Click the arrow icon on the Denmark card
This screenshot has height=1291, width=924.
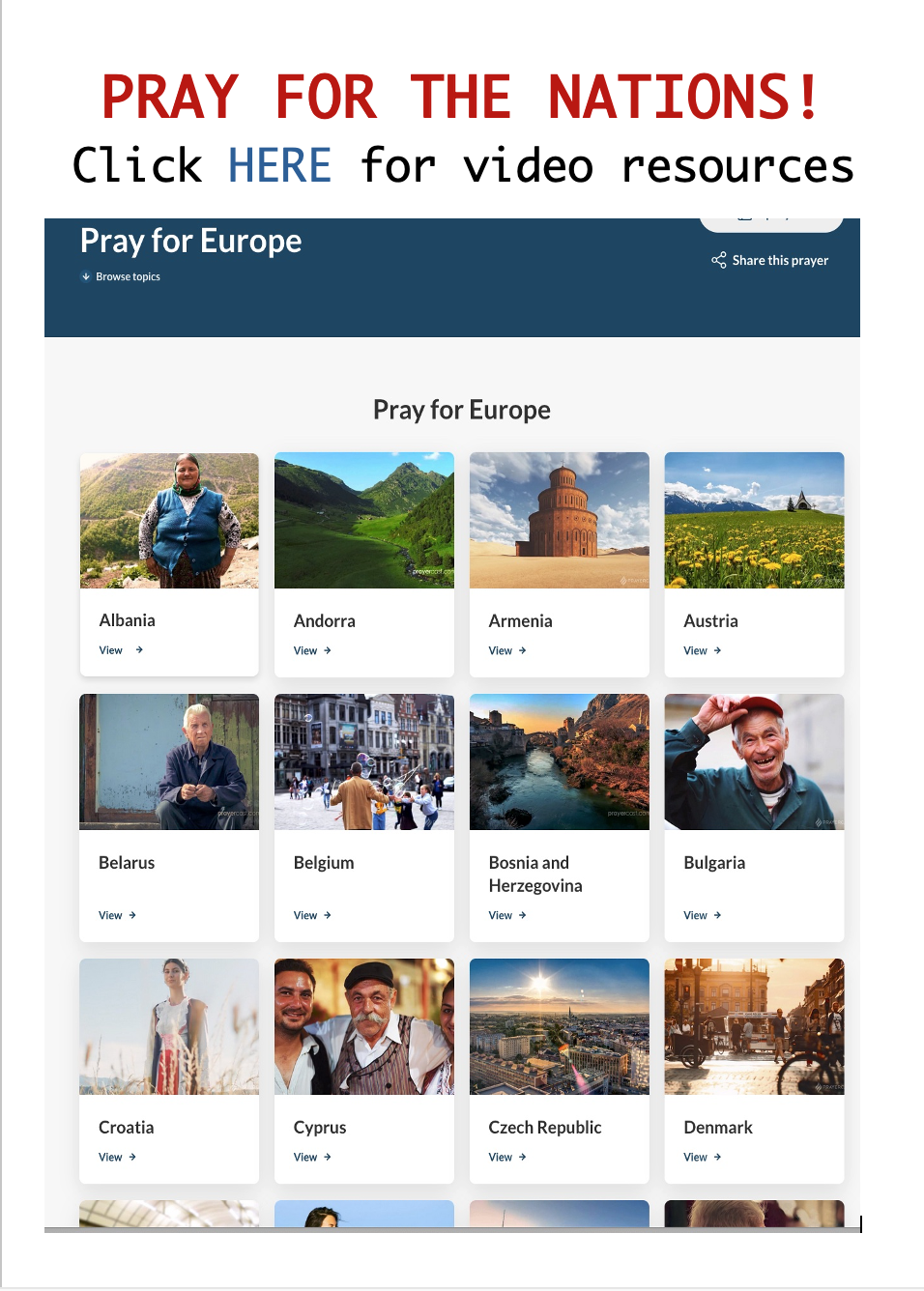(717, 1158)
